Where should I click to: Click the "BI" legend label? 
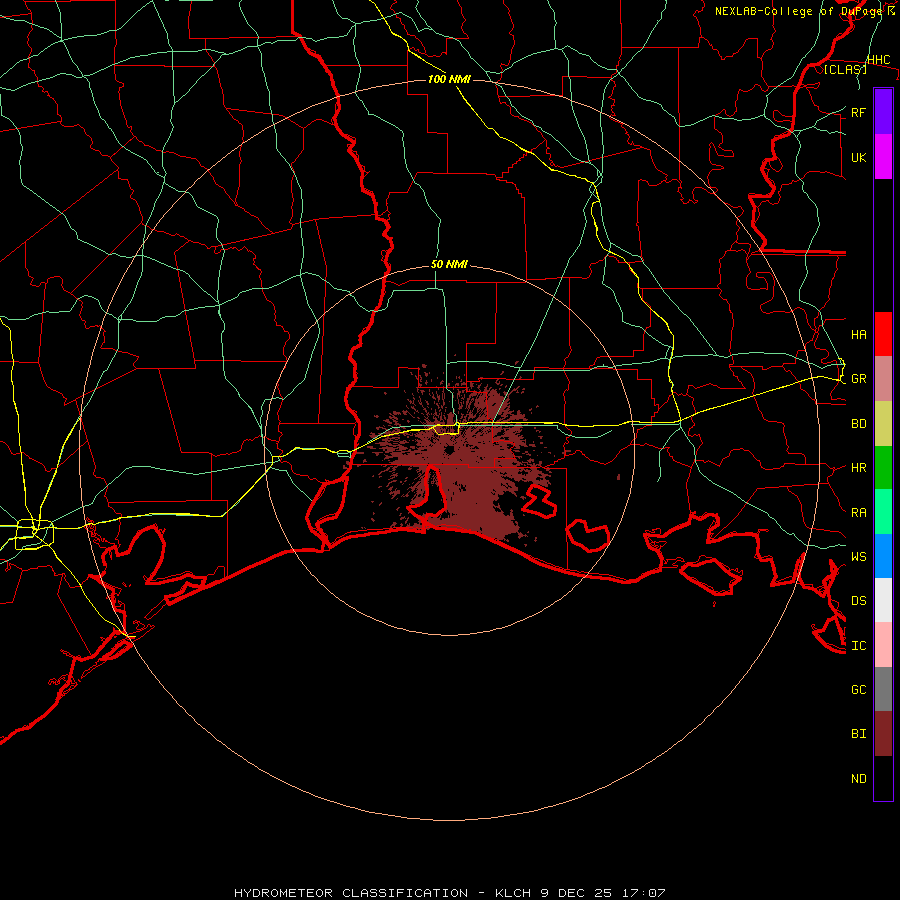pyautogui.click(x=858, y=734)
